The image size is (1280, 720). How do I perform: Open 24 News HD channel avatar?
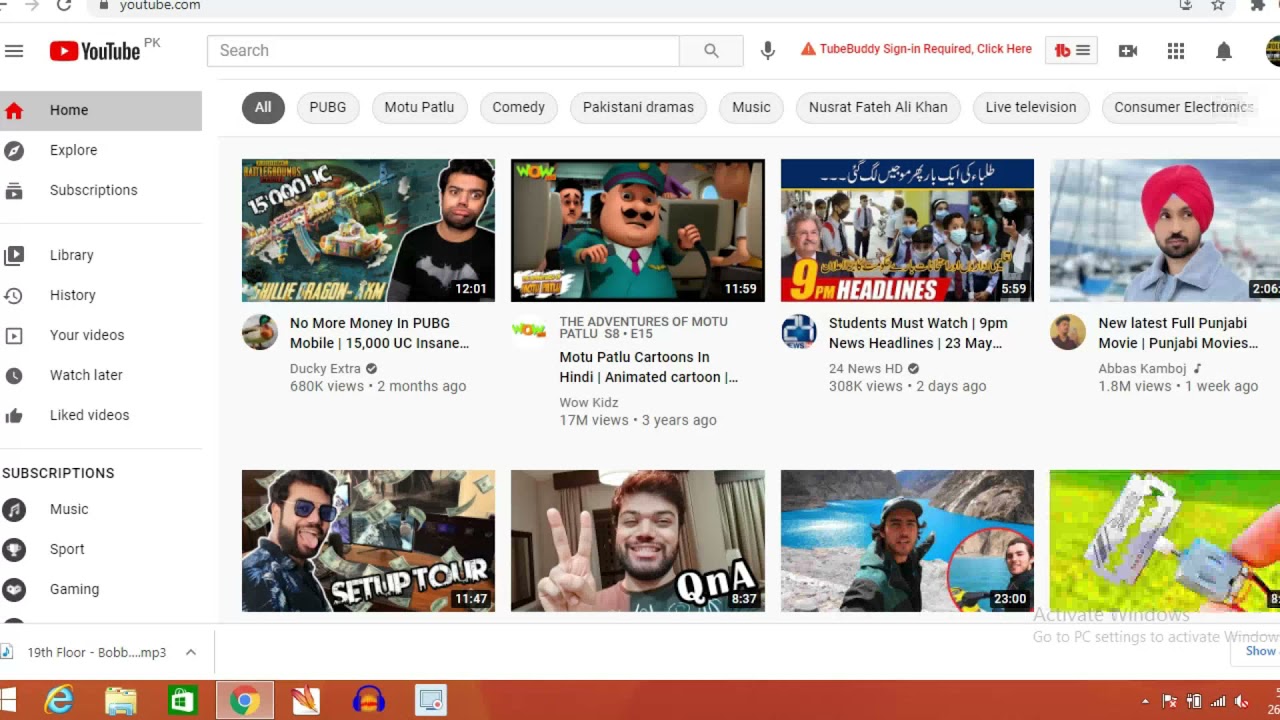point(799,332)
